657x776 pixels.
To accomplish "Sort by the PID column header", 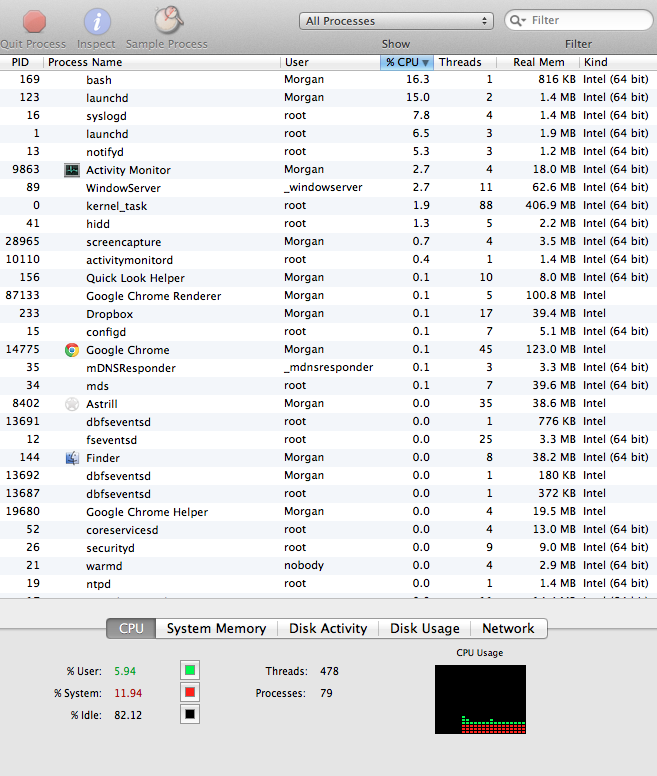I will click(21, 62).
